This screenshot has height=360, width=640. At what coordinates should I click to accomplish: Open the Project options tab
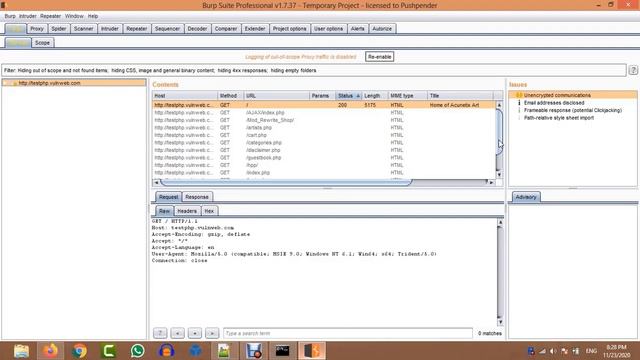pyautogui.click(x=289, y=29)
